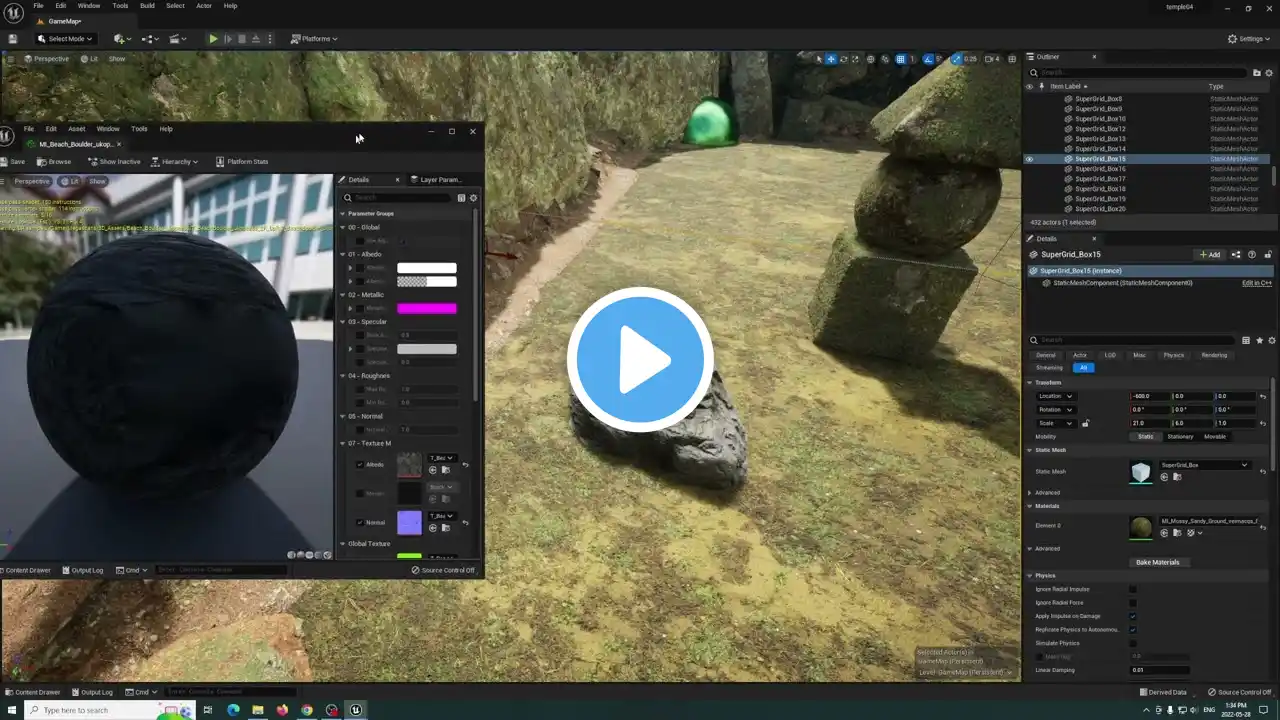Click the Add component button
Screen dimensions: 1280x720
click(x=1210, y=255)
